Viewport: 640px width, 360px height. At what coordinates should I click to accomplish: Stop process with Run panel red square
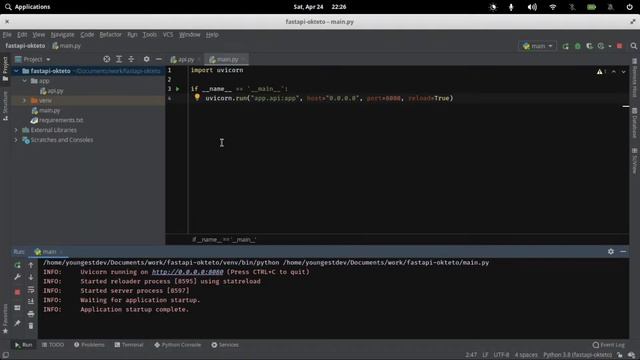coord(17,292)
